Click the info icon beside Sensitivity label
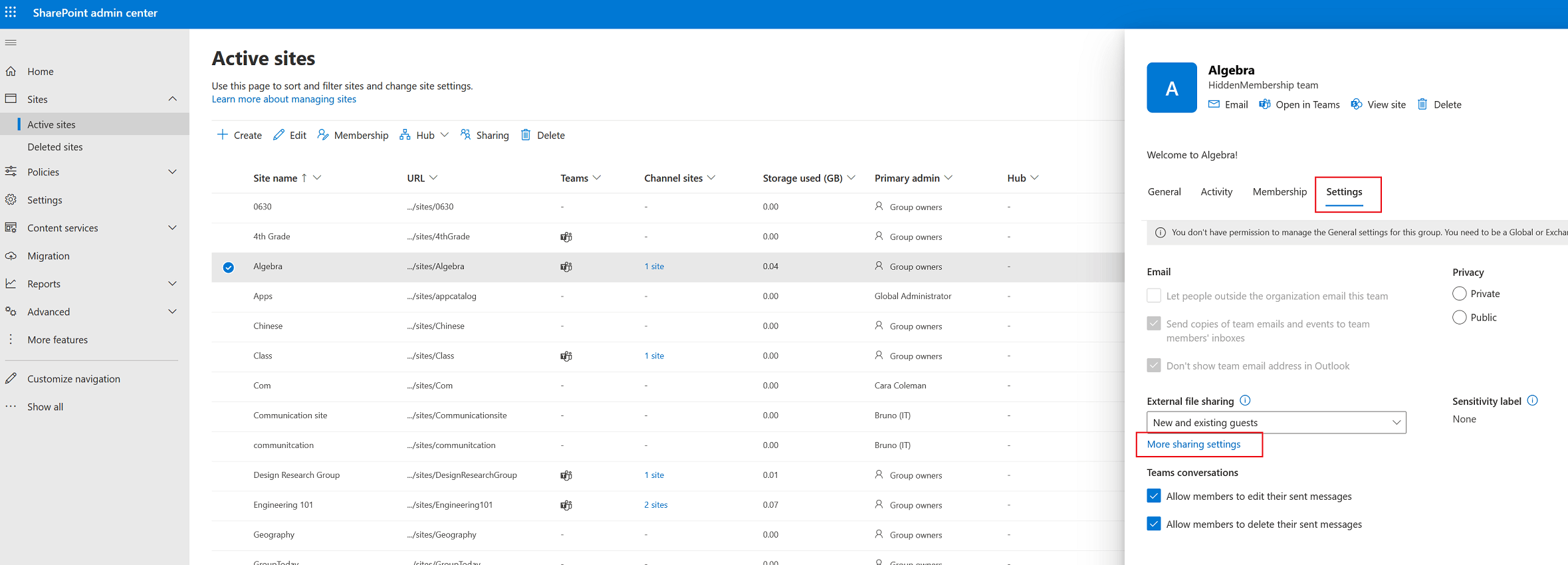1568x565 pixels. [x=1533, y=400]
